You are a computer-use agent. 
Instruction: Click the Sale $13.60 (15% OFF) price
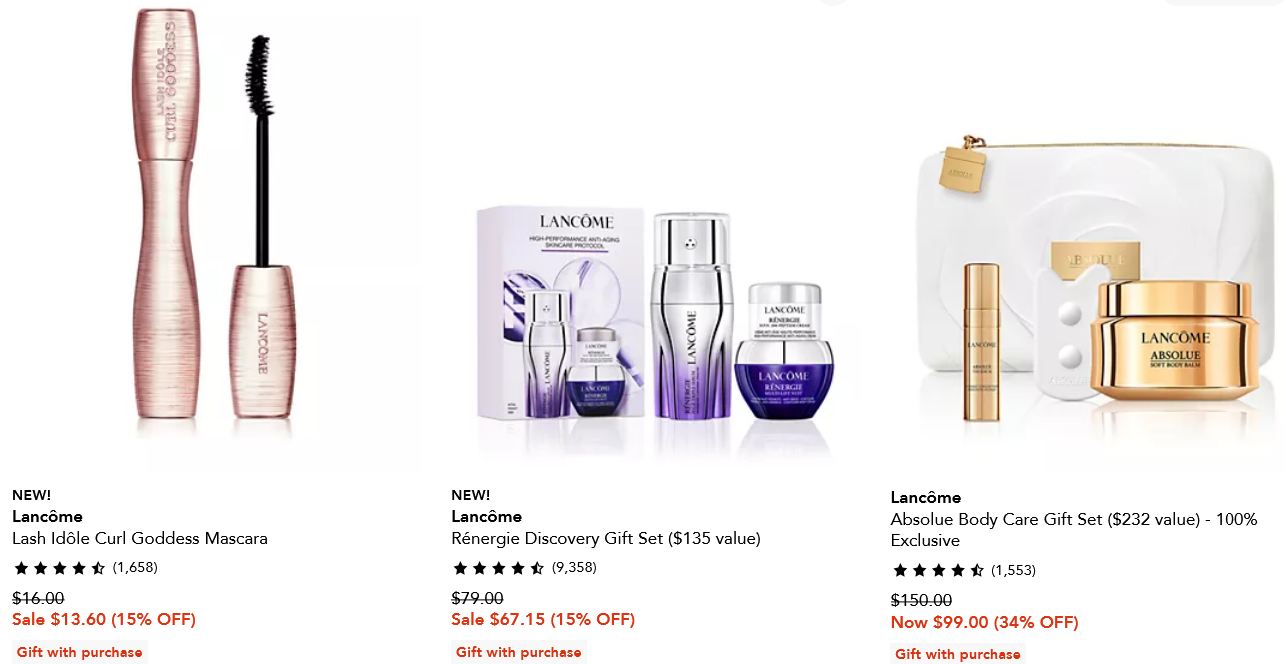(x=104, y=619)
